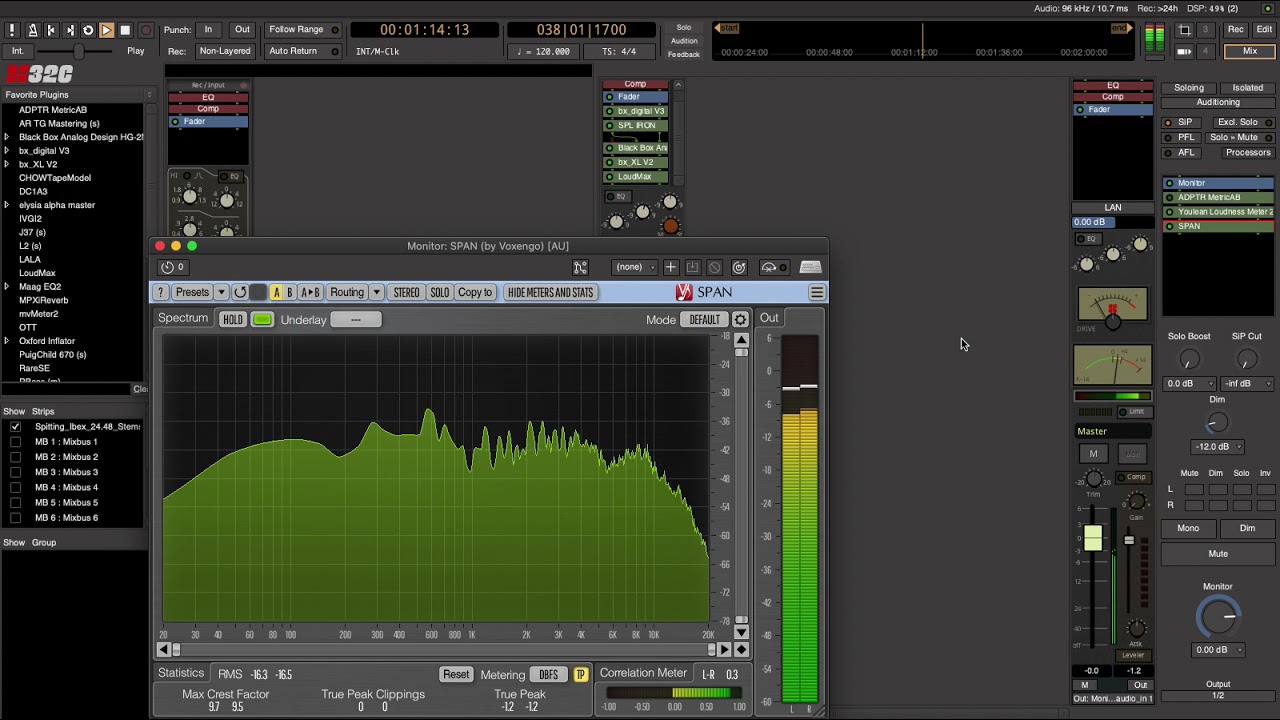Click the follow playhead icon below crop
This screenshot has height=720, width=1280.
[x=1184, y=51]
